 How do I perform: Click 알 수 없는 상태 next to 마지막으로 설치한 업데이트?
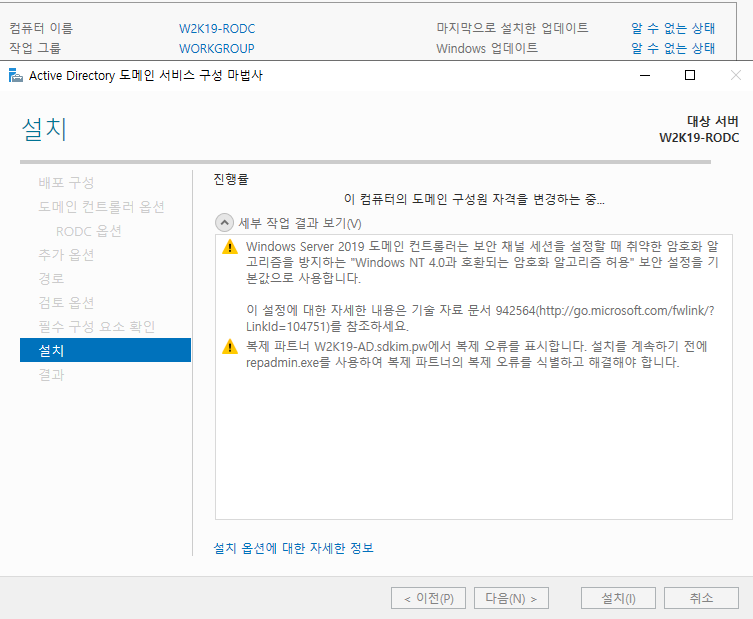click(x=673, y=28)
